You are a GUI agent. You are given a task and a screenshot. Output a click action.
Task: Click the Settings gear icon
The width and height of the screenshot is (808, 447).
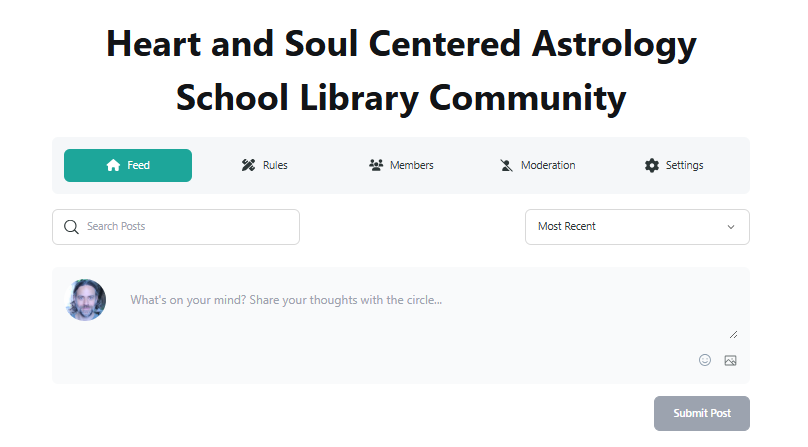[x=652, y=166]
